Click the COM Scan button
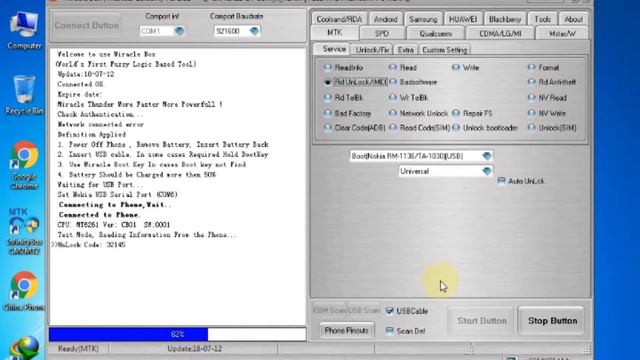640x360 pixels. tap(329, 310)
